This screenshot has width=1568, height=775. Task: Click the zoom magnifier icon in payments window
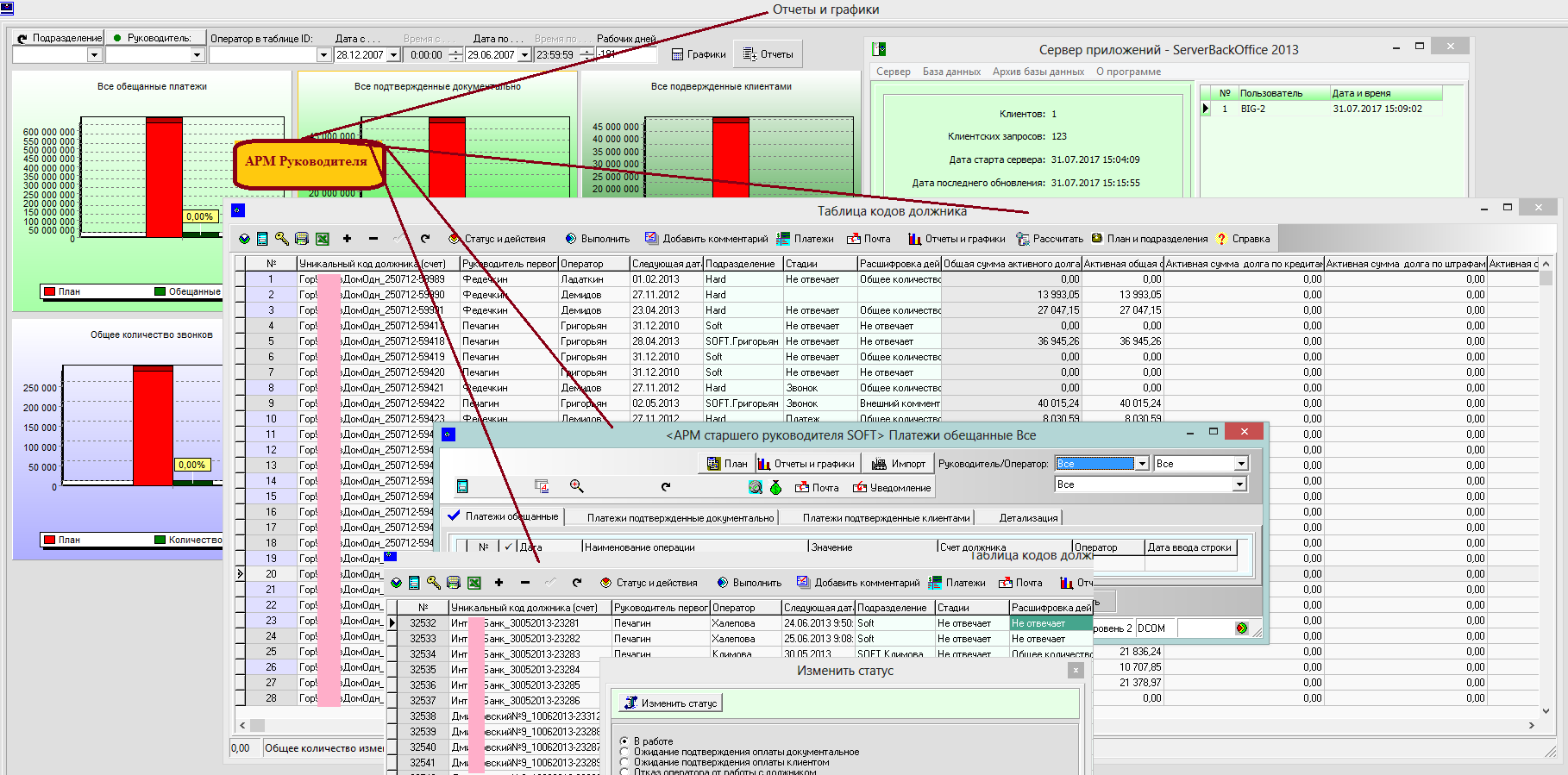coord(577,487)
